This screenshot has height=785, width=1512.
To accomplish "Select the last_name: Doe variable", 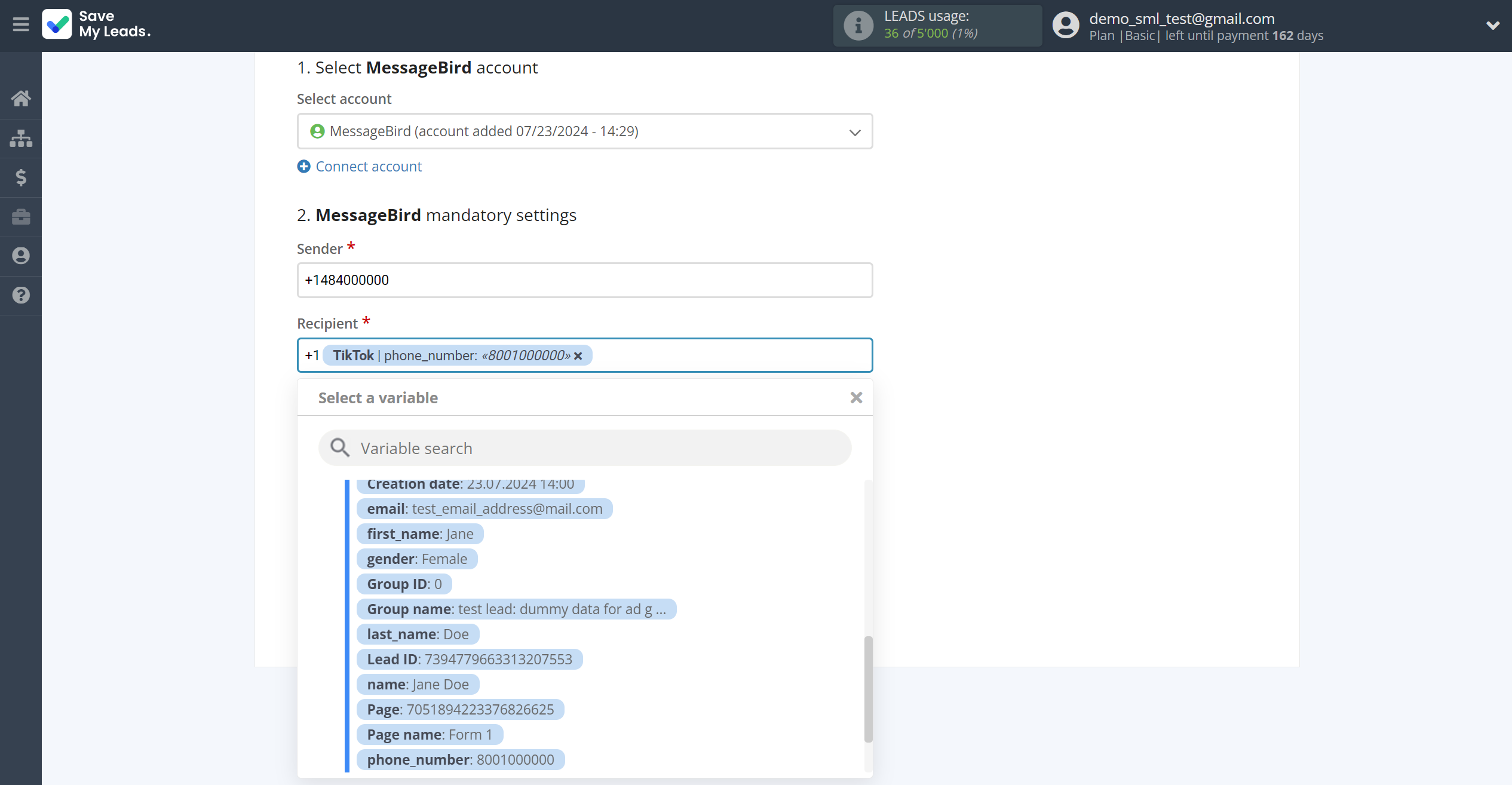I will (418, 634).
